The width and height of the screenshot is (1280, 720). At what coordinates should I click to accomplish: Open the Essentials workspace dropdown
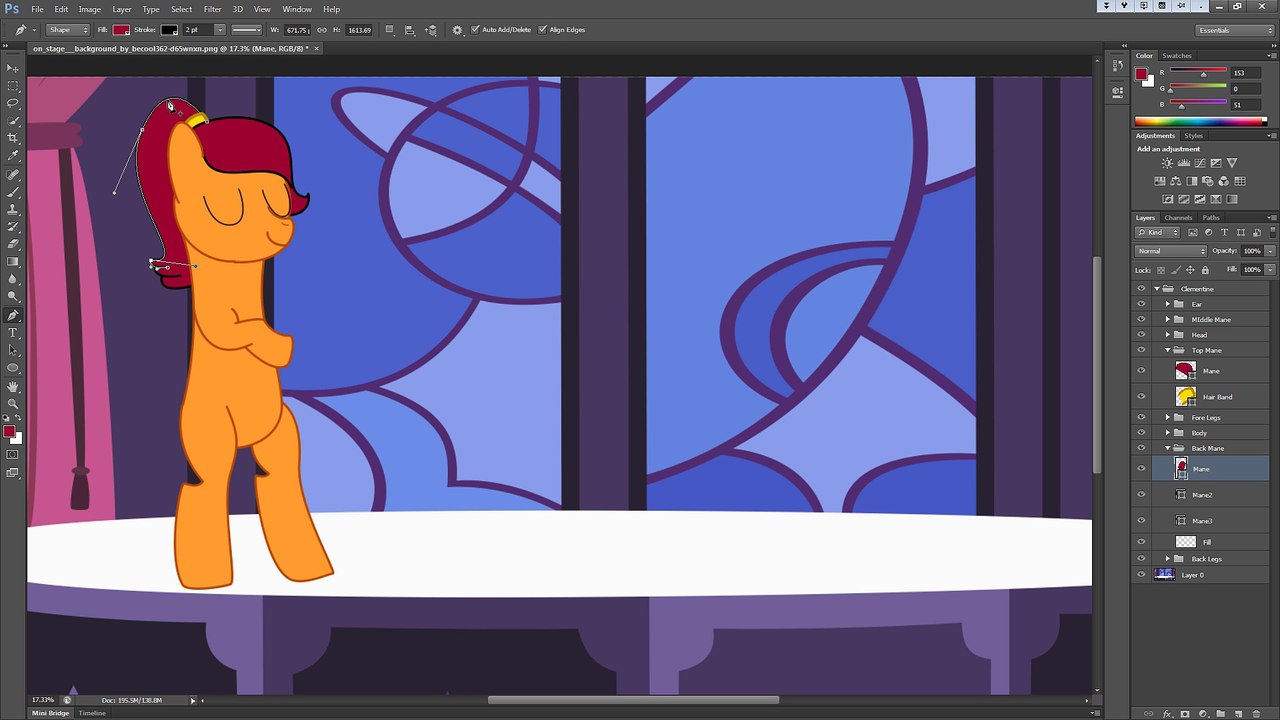(x=1235, y=30)
